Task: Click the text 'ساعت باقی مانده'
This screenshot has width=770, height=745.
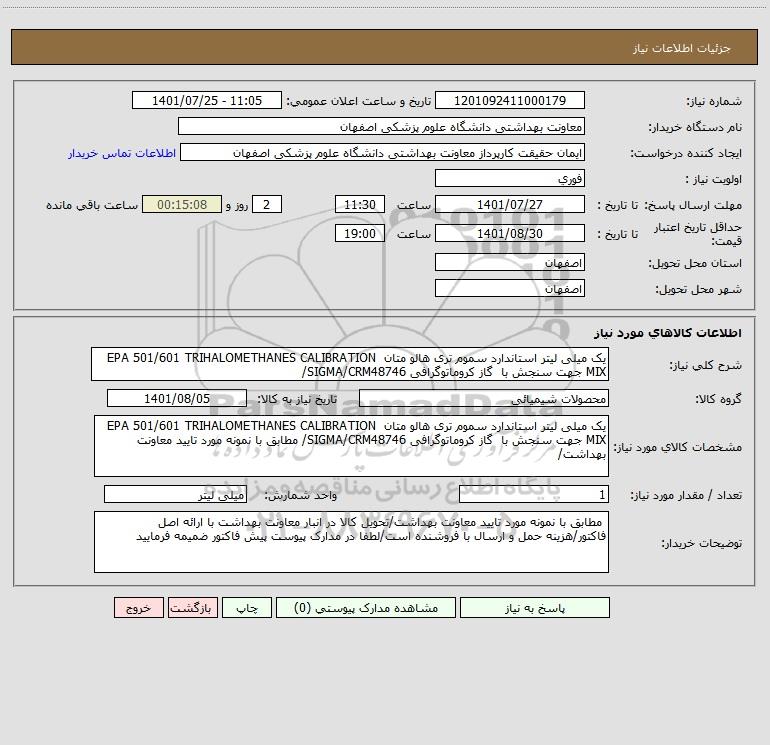Action: pyautogui.click(x=92, y=205)
